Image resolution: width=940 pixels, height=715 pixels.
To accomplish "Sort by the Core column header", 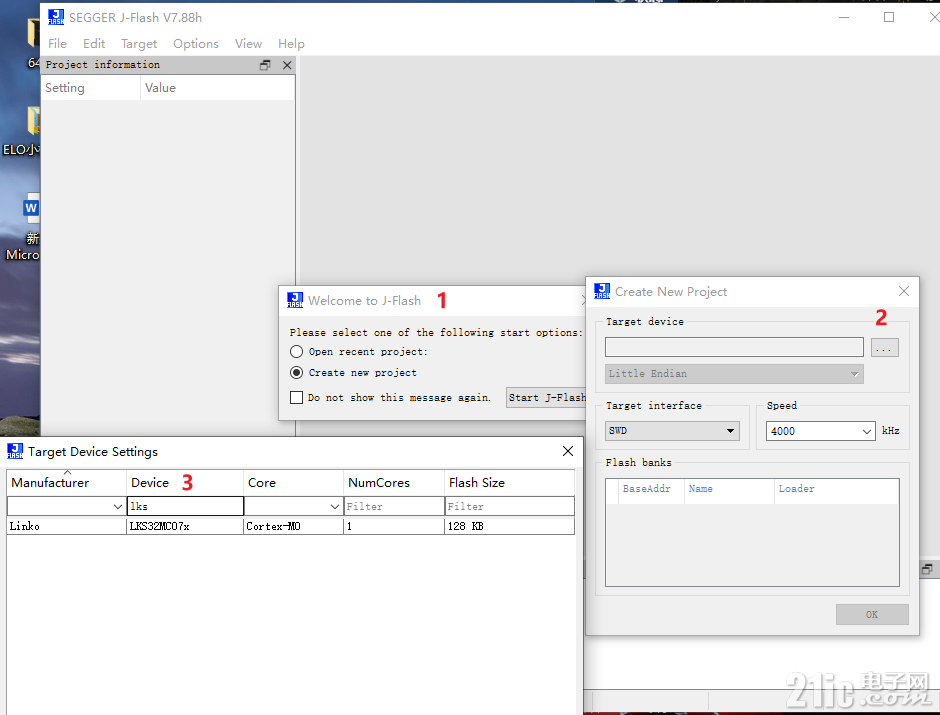I will [x=293, y=482].
